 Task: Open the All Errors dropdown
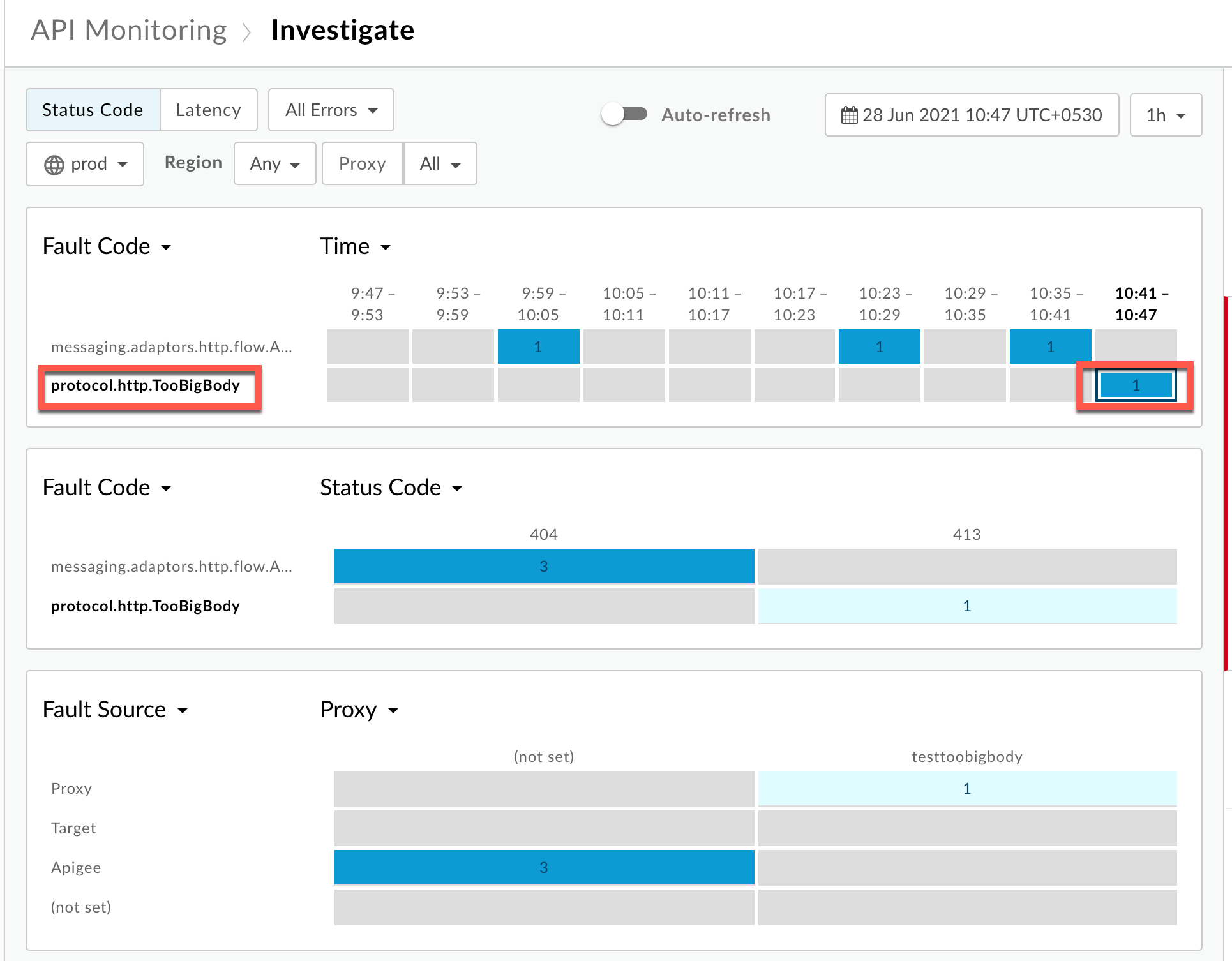(x=331, y=110)
